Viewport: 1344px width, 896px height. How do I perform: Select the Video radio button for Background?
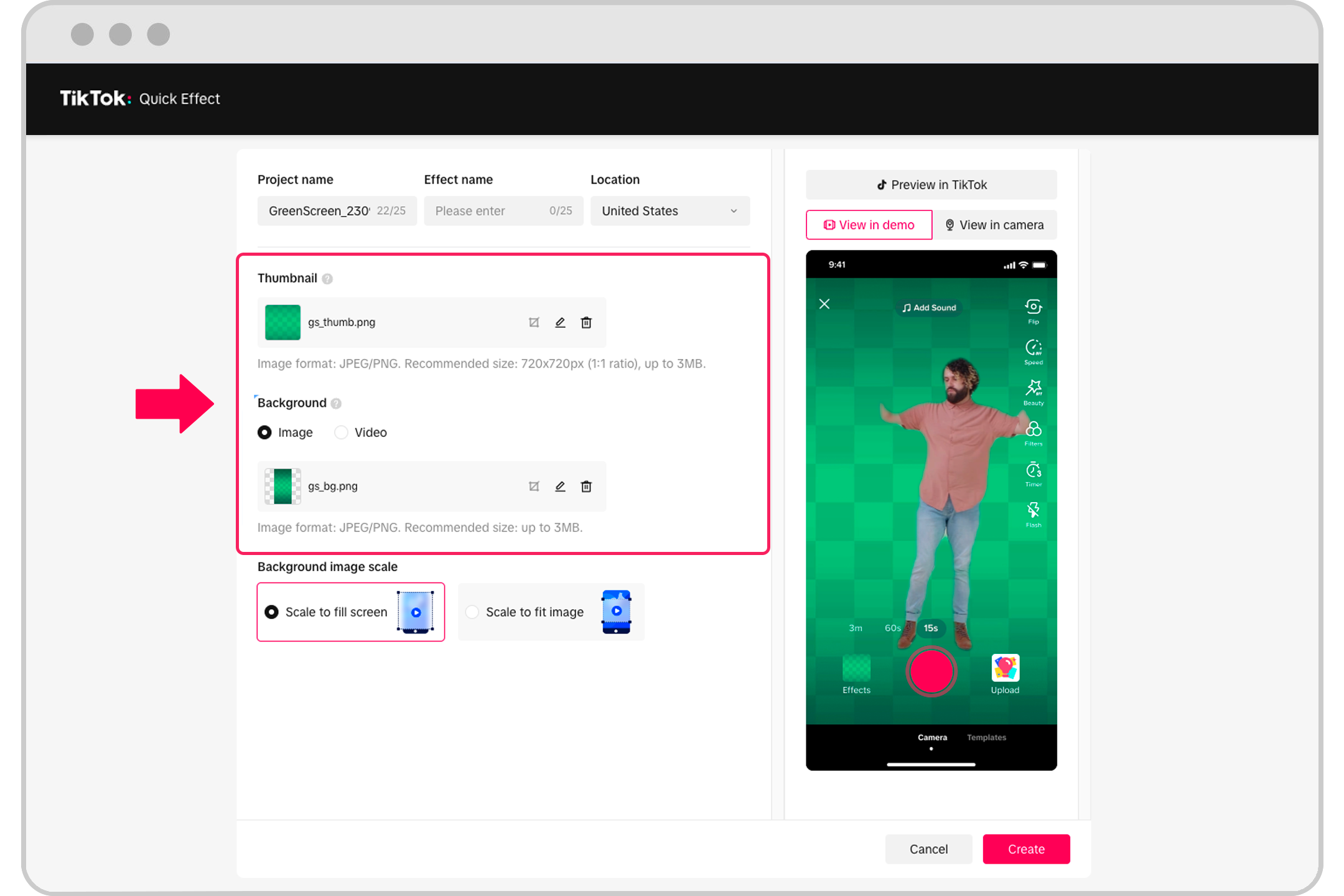tap(342, 432)
